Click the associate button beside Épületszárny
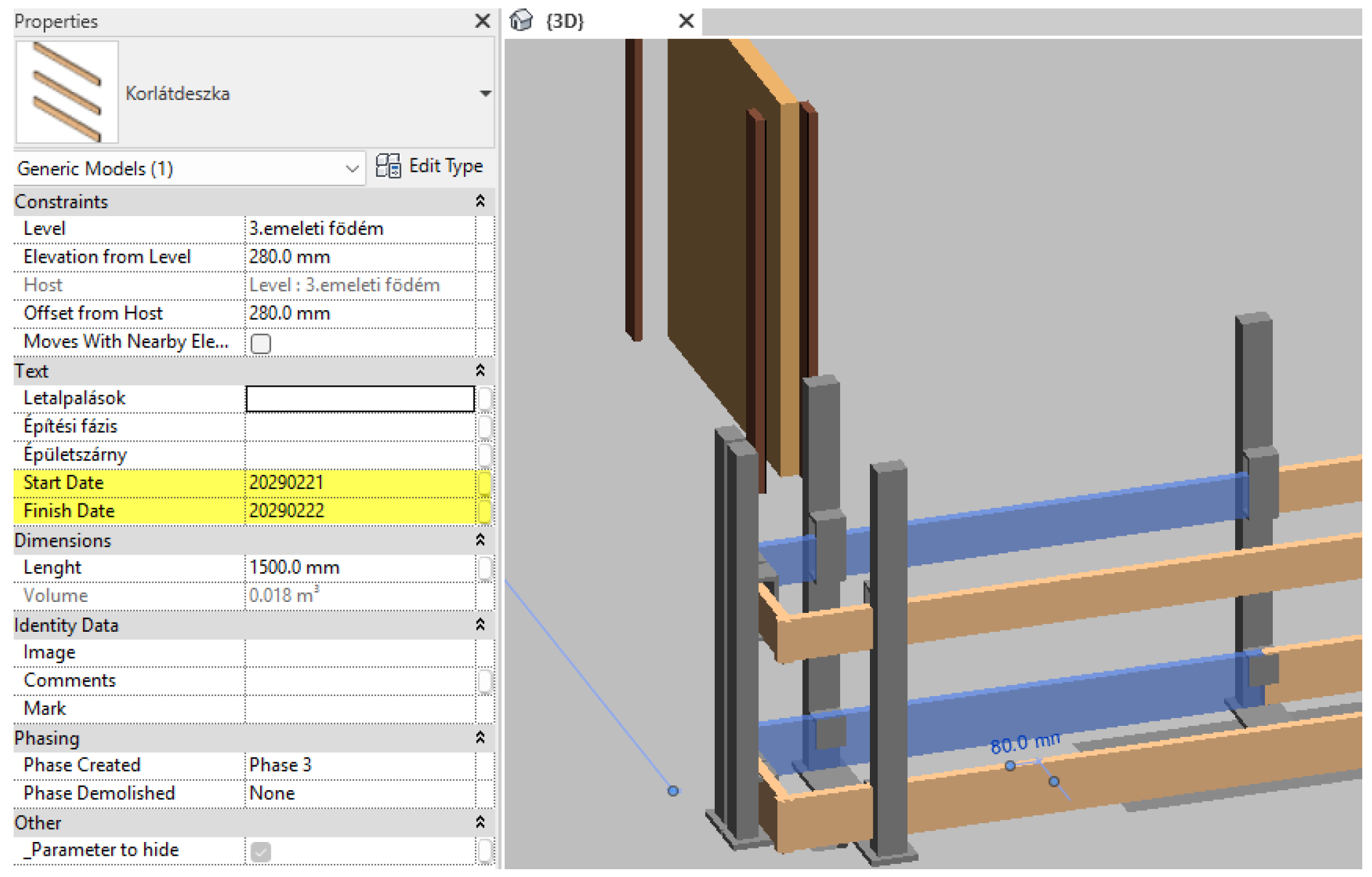The height and width of the screenshot is (877, 1372). pos(485,455)
